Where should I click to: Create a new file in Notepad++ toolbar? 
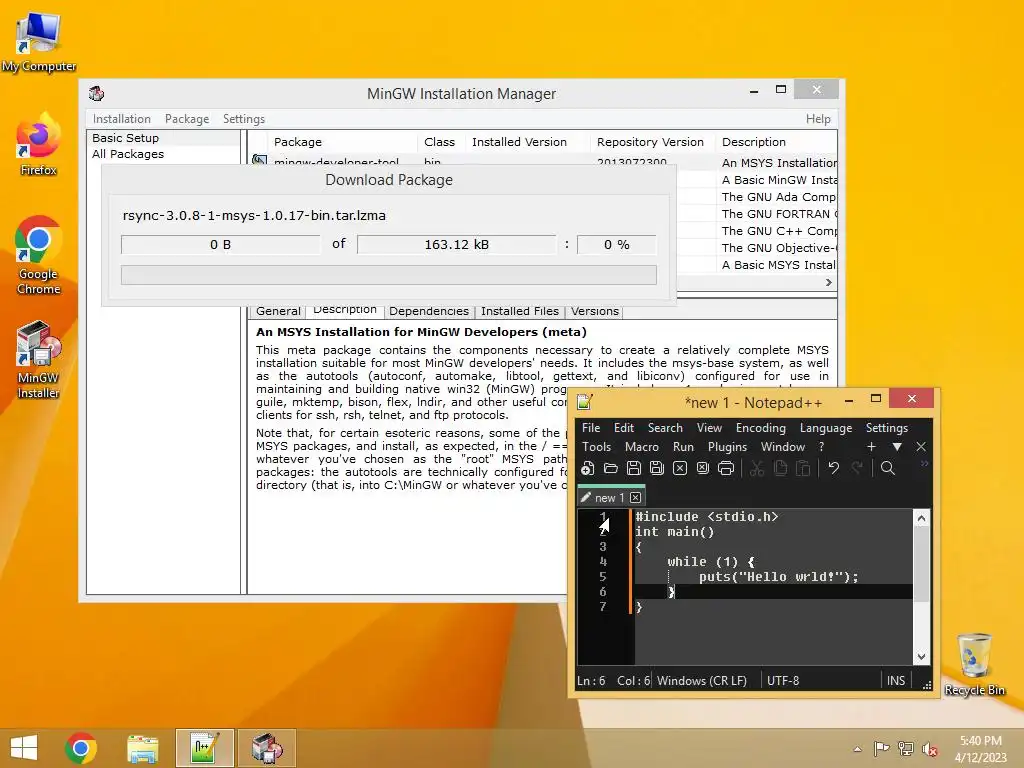(587, 468)
